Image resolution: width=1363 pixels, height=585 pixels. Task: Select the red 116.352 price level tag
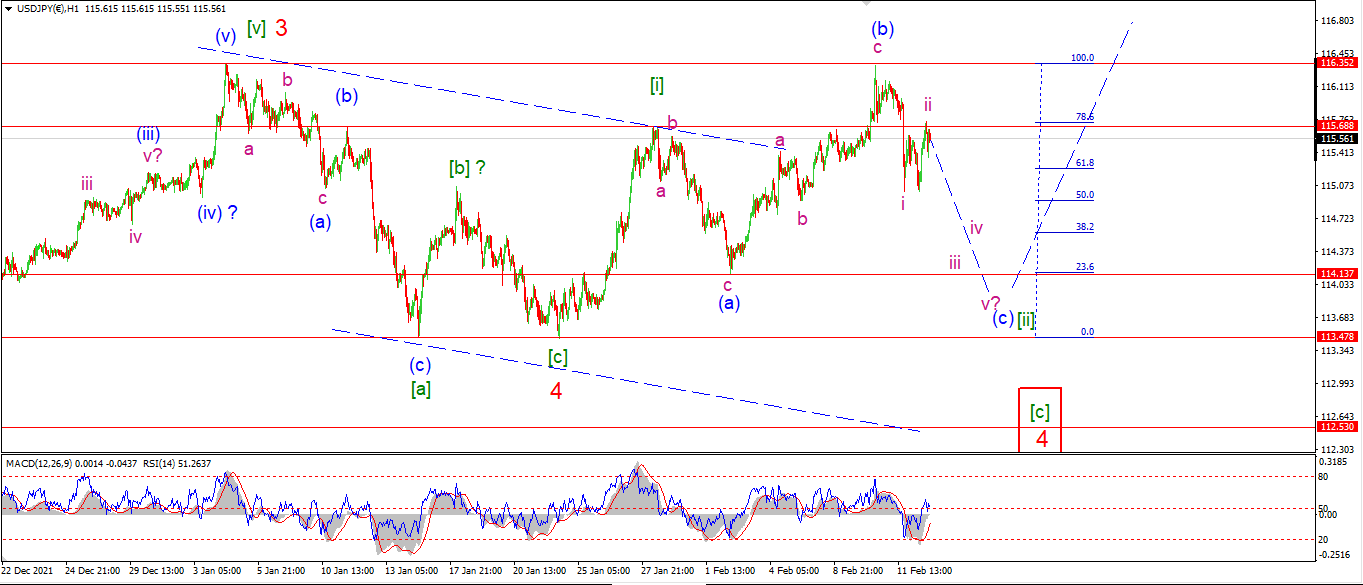1336,62
